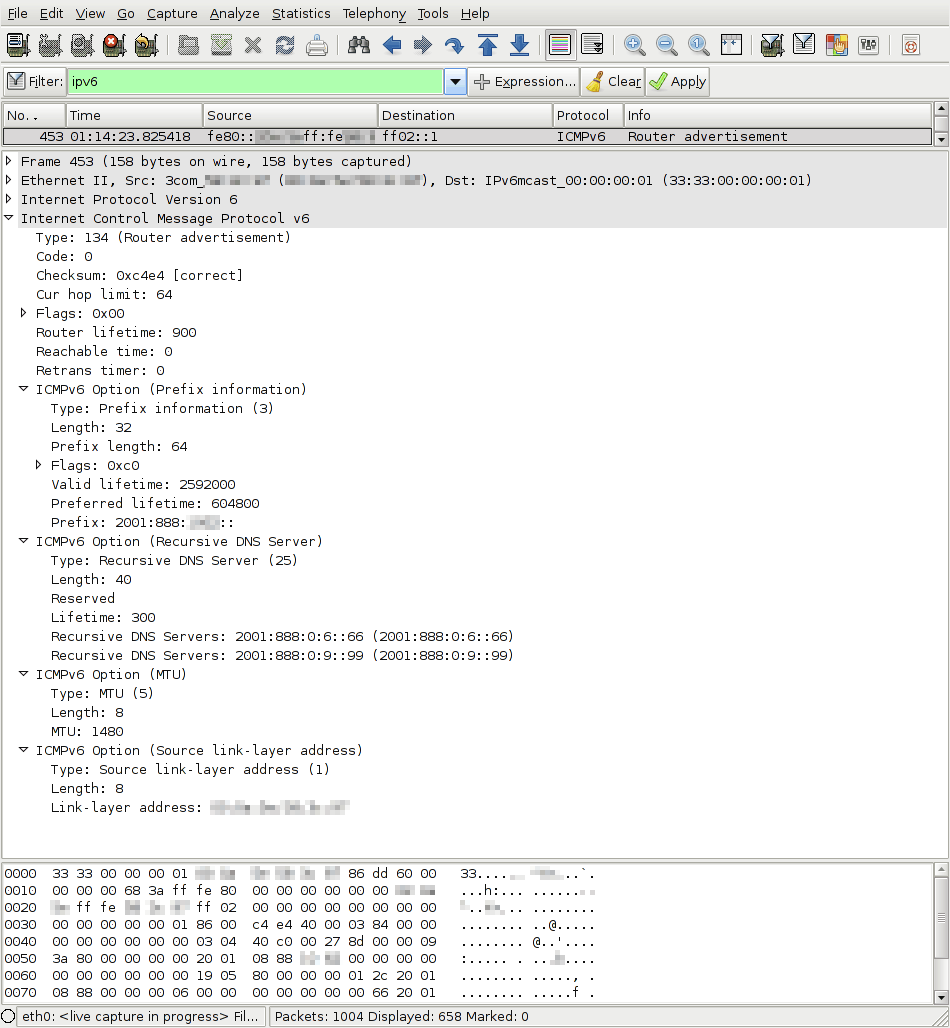Viewport: 950px width, 1028px height.
Task: Open preferences dialog icon
Action: (869, 45)
